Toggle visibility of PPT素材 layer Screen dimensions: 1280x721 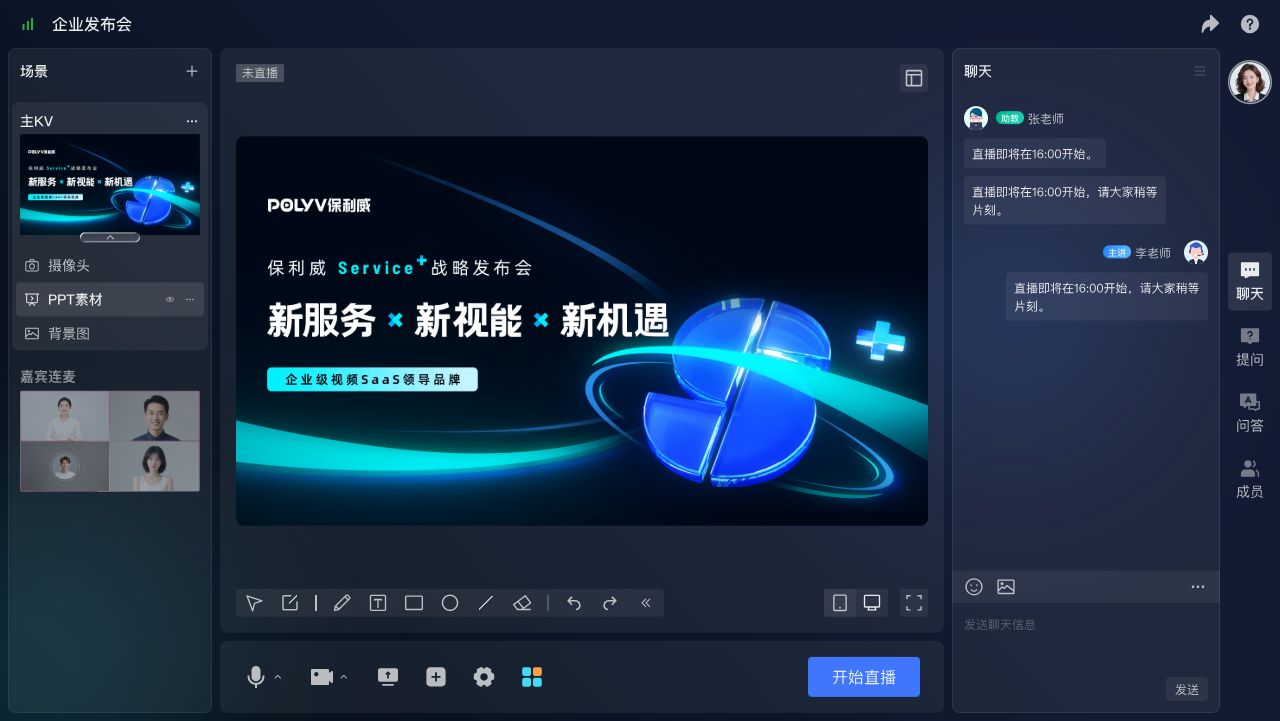[169, 299]
